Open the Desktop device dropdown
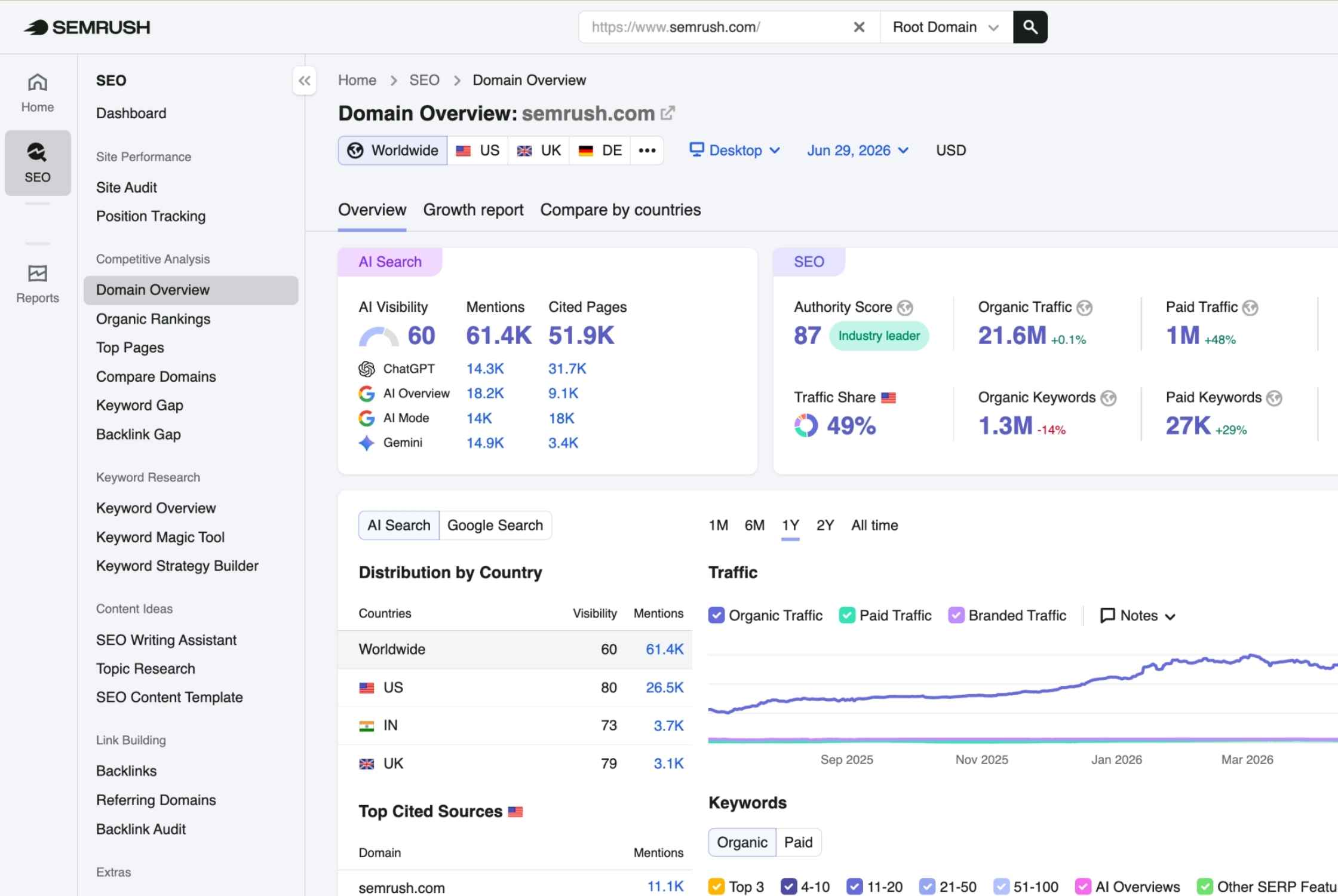This screenshot has height=896, width=1338. (x=735, y=151)
